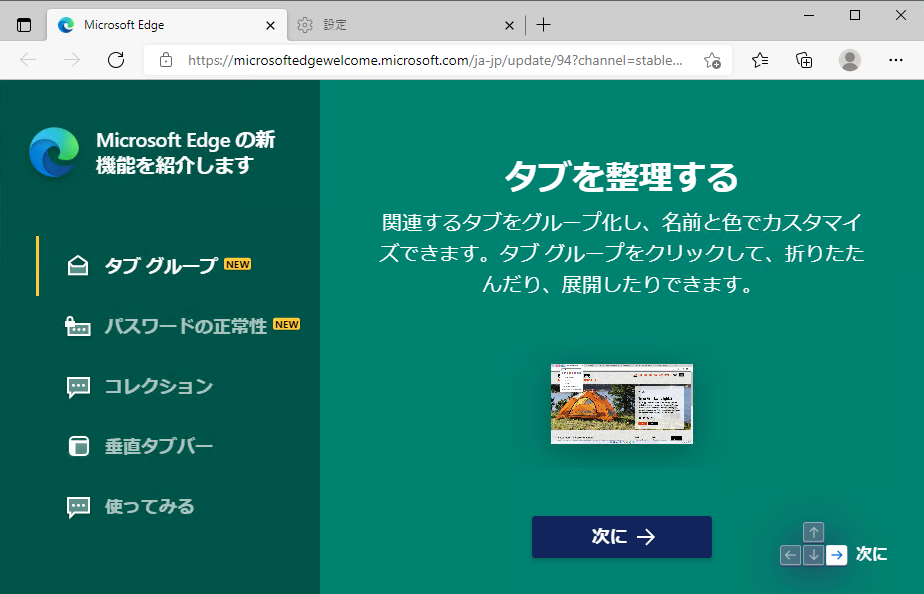Close the Microsoft Edge tab
The image size is (924, 594).
point(270,25)
